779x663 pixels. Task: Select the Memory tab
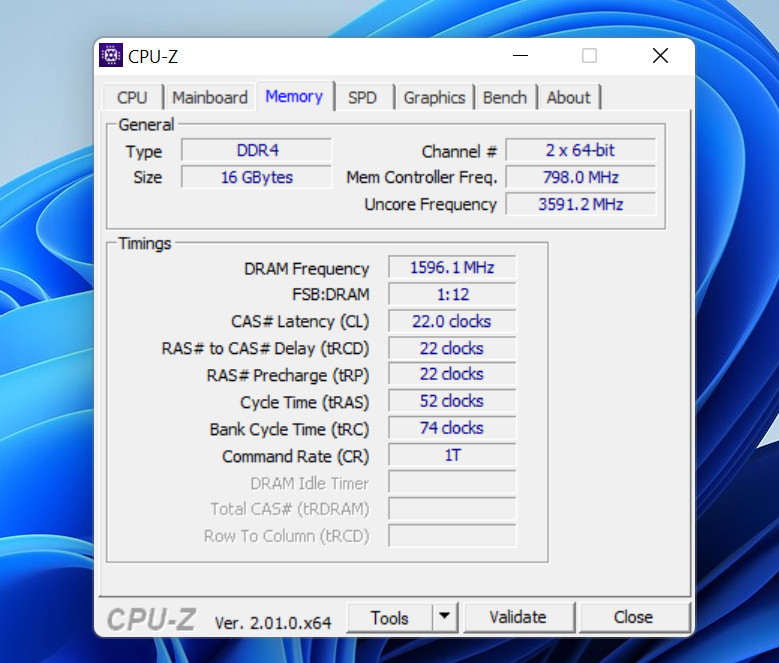coord(294,96)
